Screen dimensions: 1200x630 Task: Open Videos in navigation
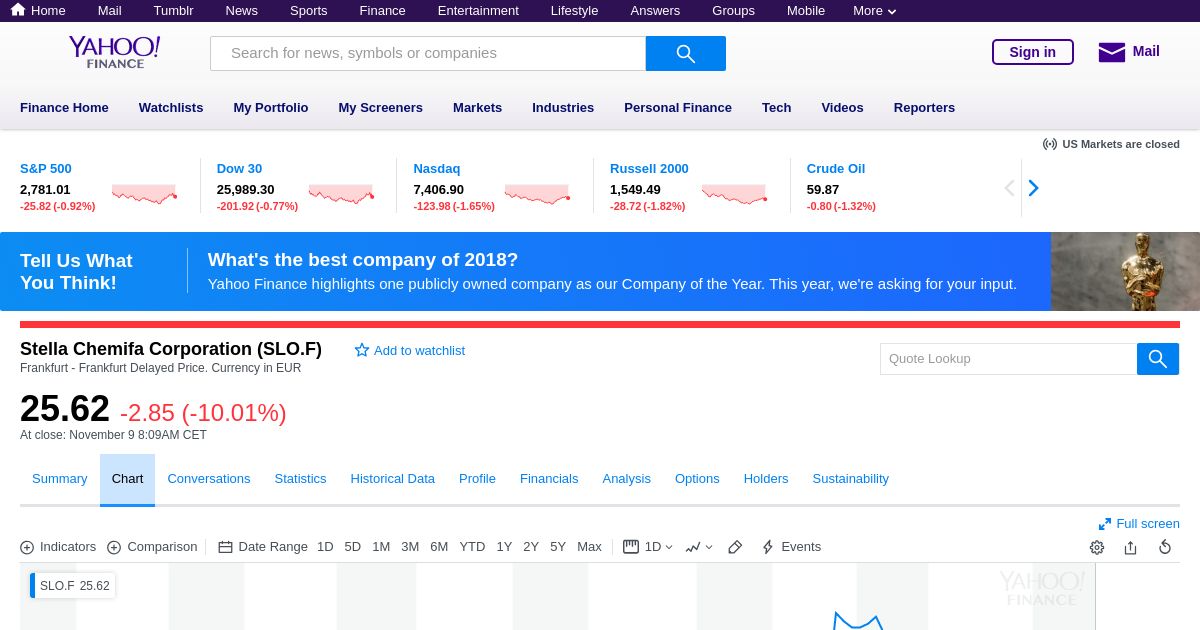(843, 107)
